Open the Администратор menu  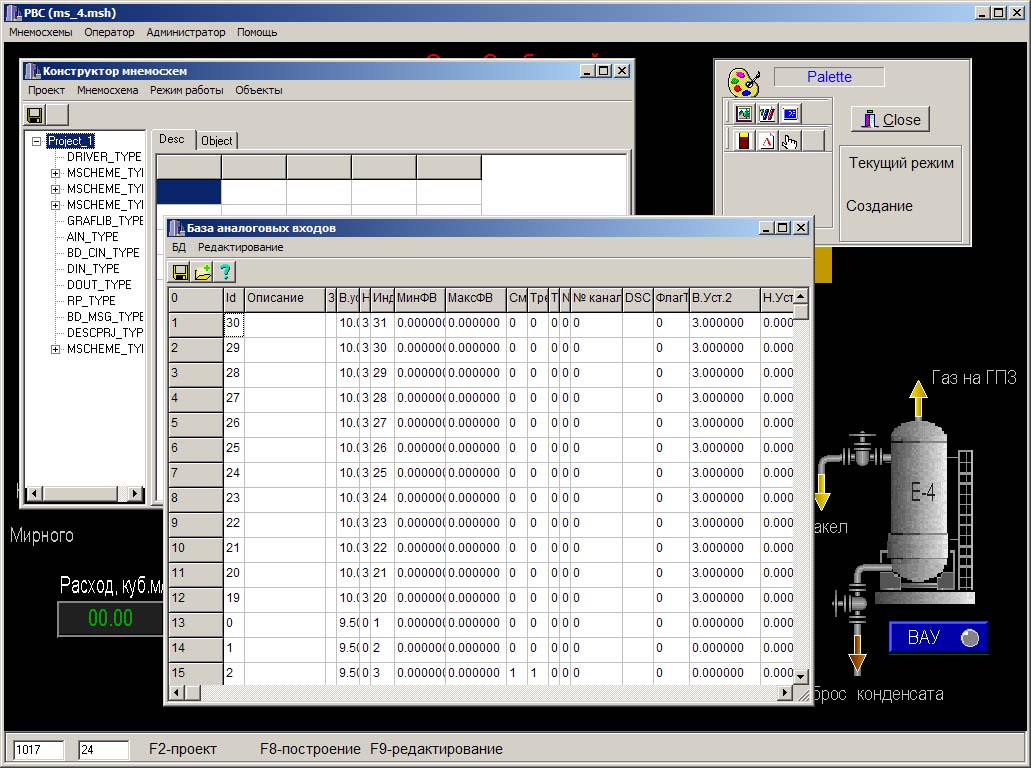tap(185, 32)
